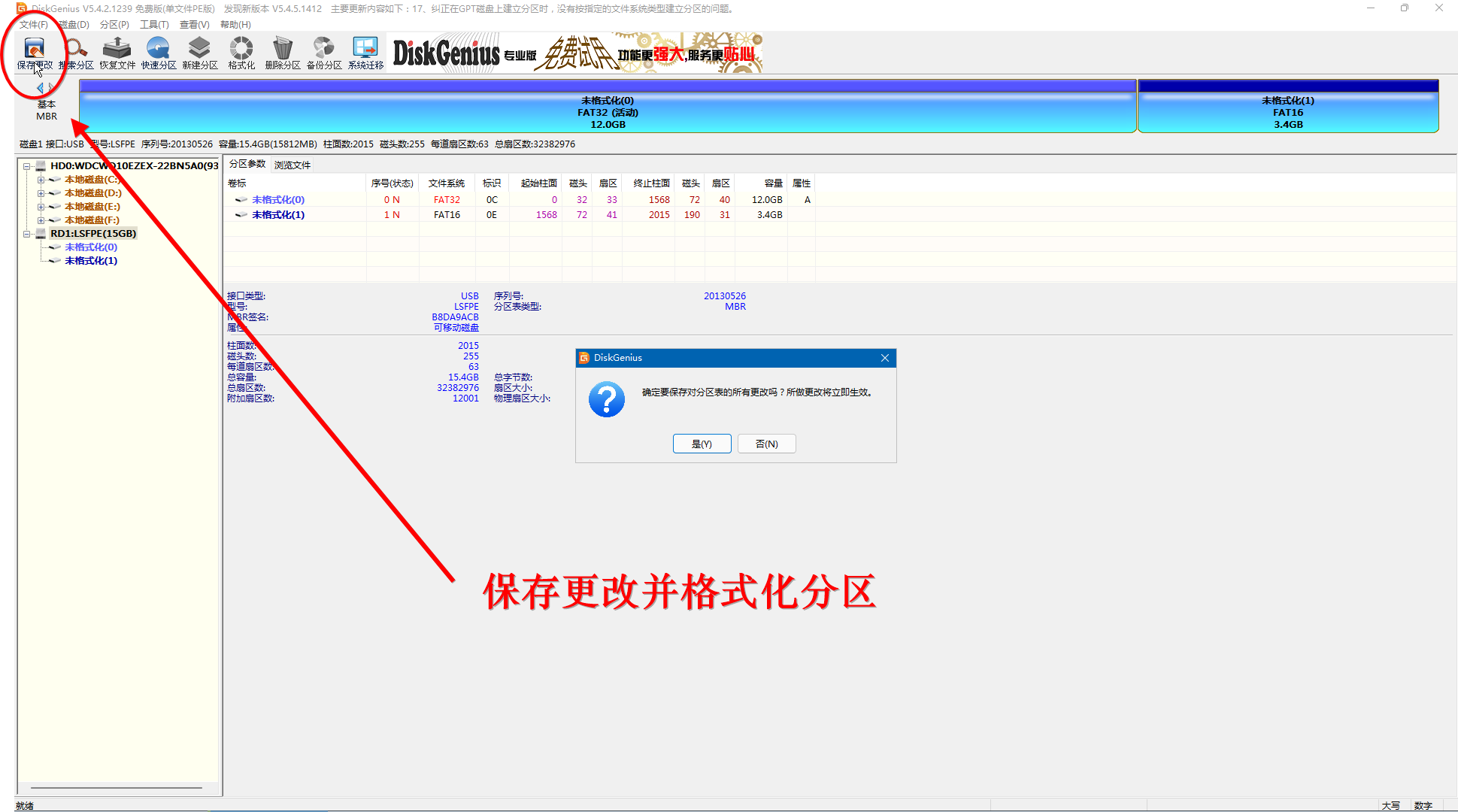Image resolution: width=1458 pixels, height=812 pixels.
Task: Click the blue question mark dialog icon
Action: tap(607, 399)
